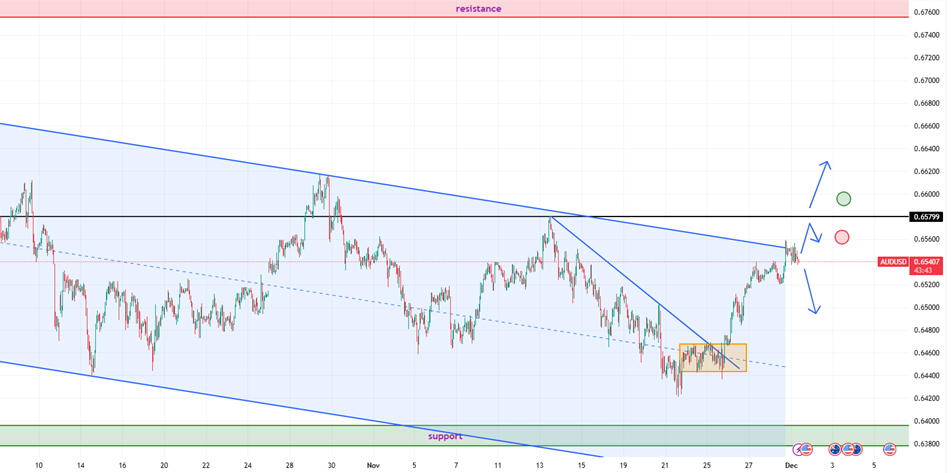Select the purple "support" text label
This screenshot has height=473, width=952.
tap(444, 436)
